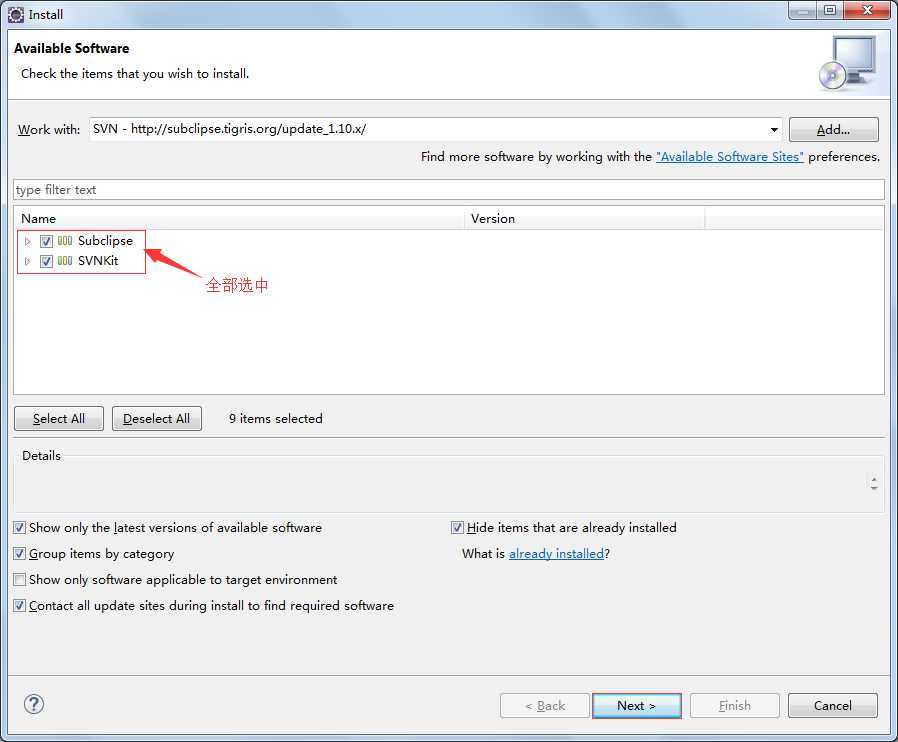Open the Work with dropdown arrow
Screen dimensions: 898x742
[774, 129]
